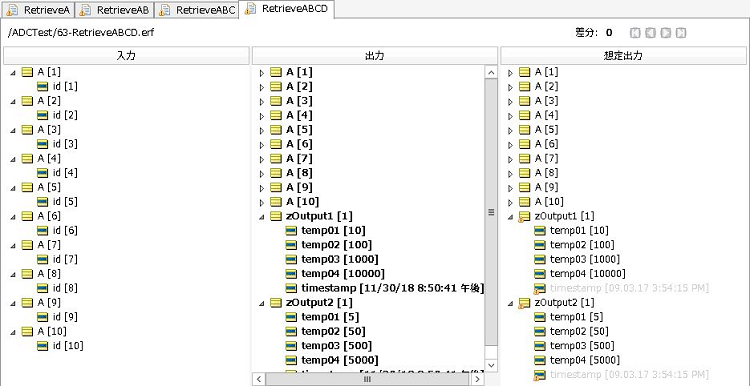Click the 出力 horizontal scrollbar right arrow
This screenshot has width=750, height=386.
(478, 379)
